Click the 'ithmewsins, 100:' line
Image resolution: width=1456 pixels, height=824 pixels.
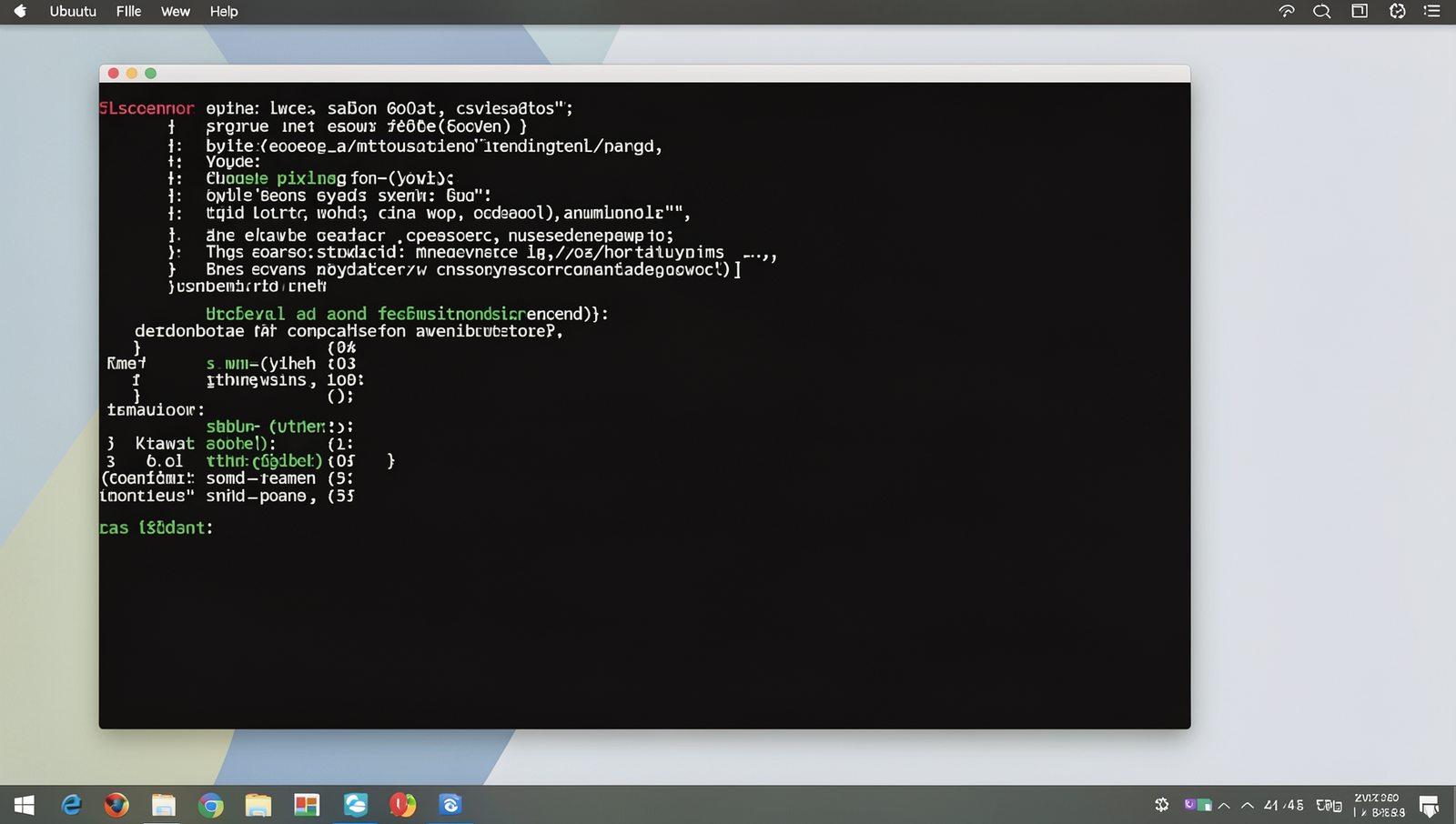(285, 380)
